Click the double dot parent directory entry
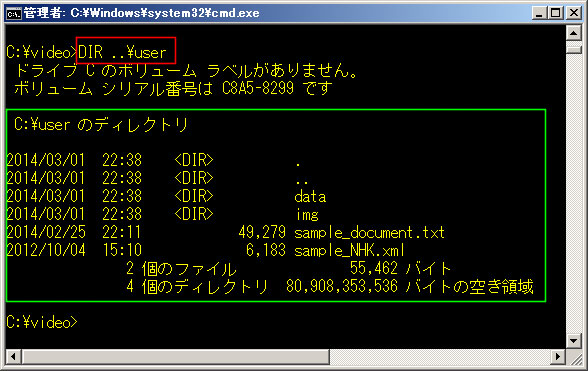The height and width of the screenshot is (371, 588). click(x=302, y=182)
